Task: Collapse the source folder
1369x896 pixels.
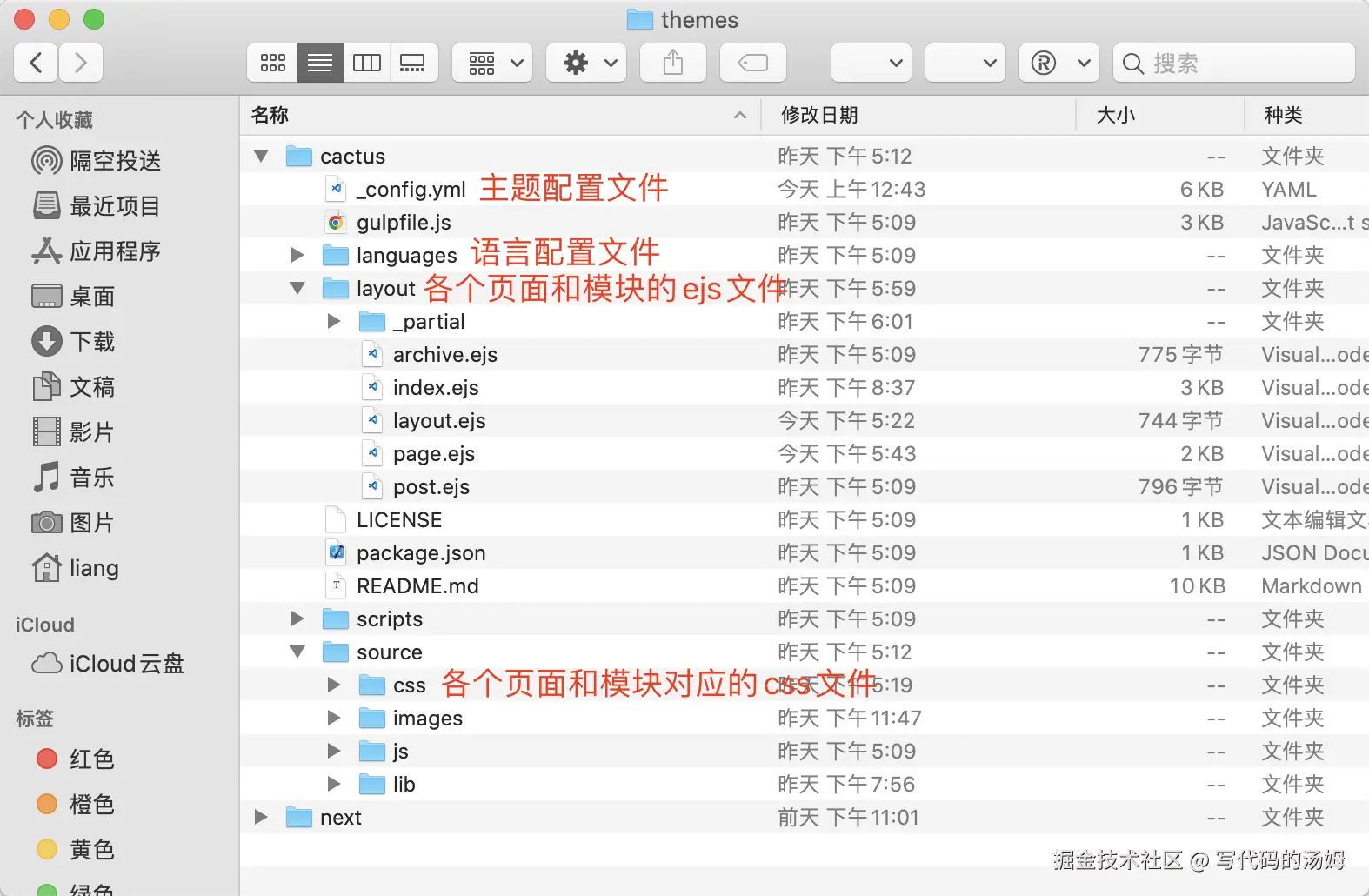Action: (297, 652)
